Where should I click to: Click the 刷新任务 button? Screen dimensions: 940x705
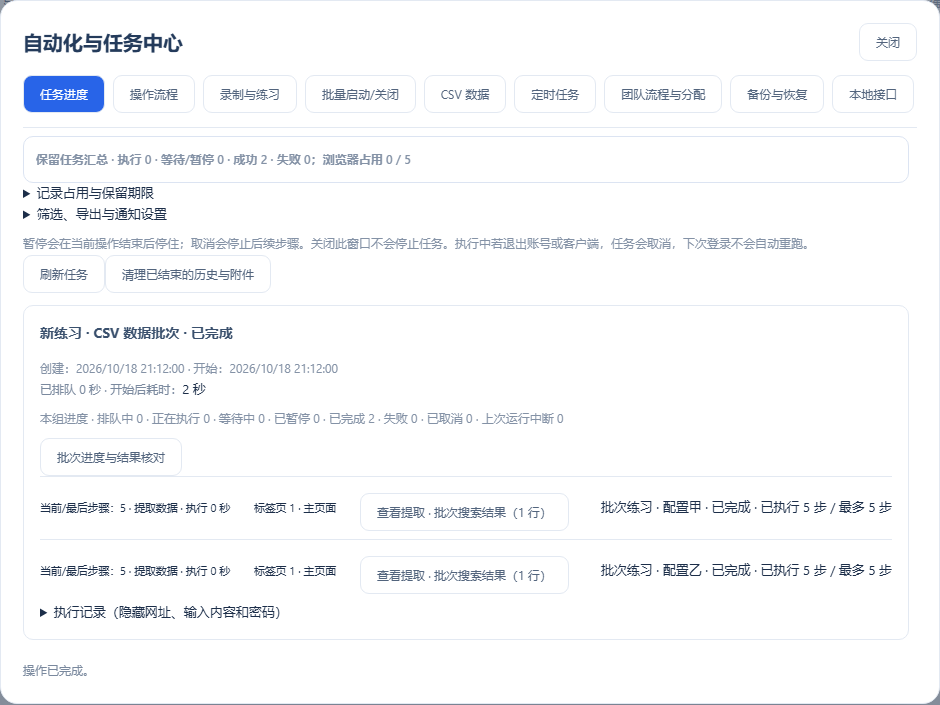click(x=64, y=274)
